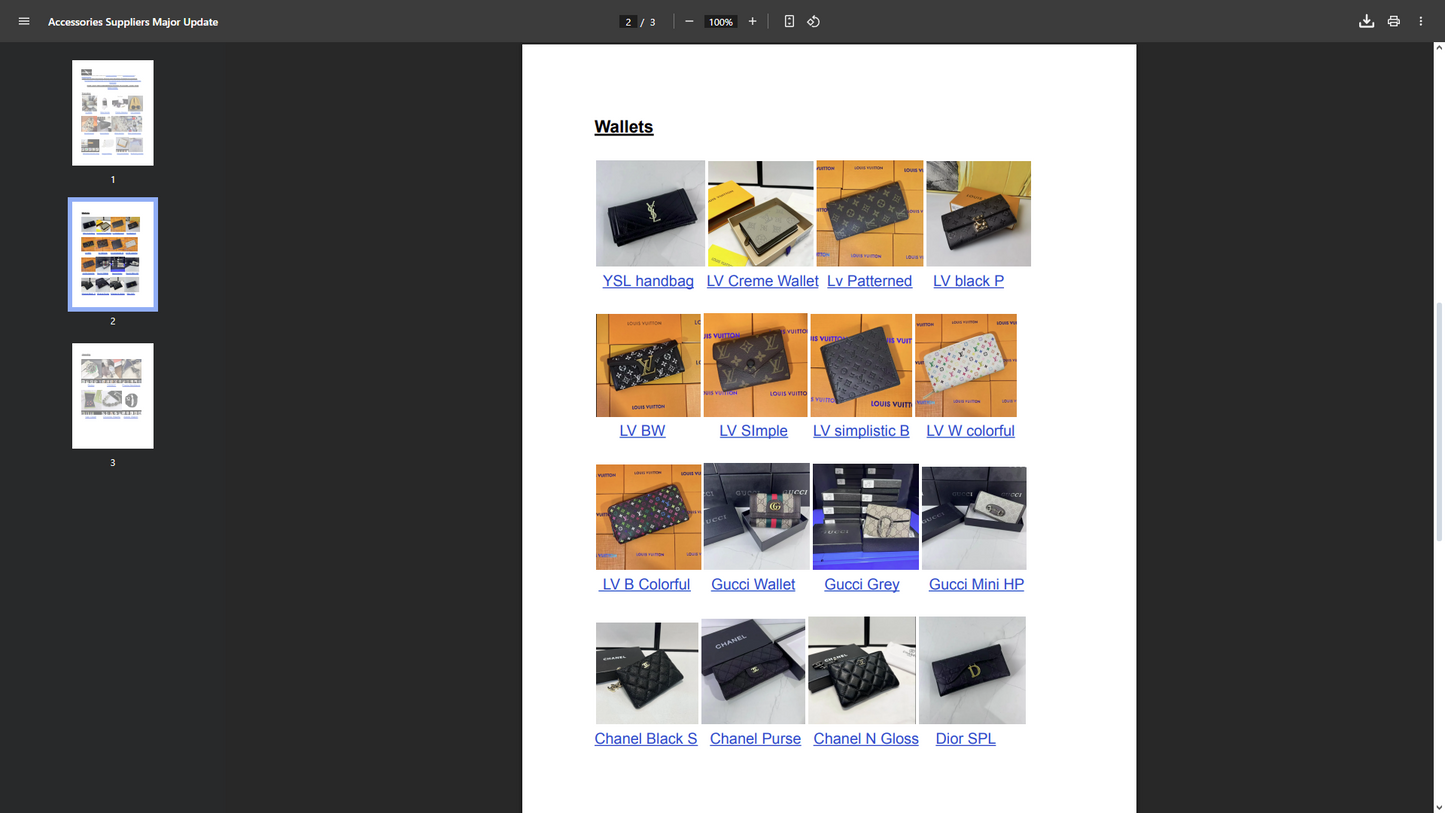Click the fit to page icon
The width and height of the screenshot is (1445, 813).
point(789,21)
